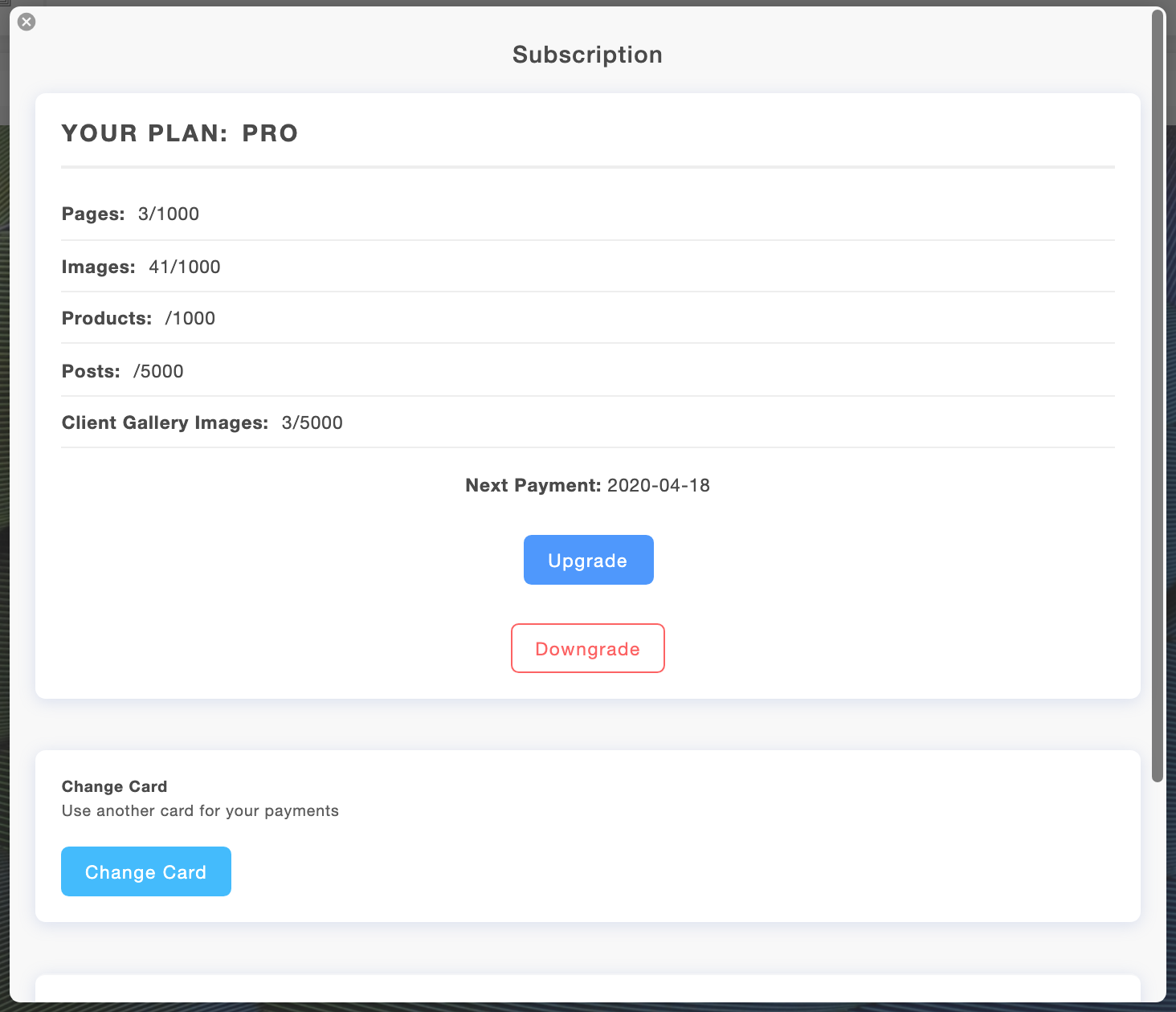
Task: Click the vertical scrollbar of the dialog
Action: coord(1157,394)
